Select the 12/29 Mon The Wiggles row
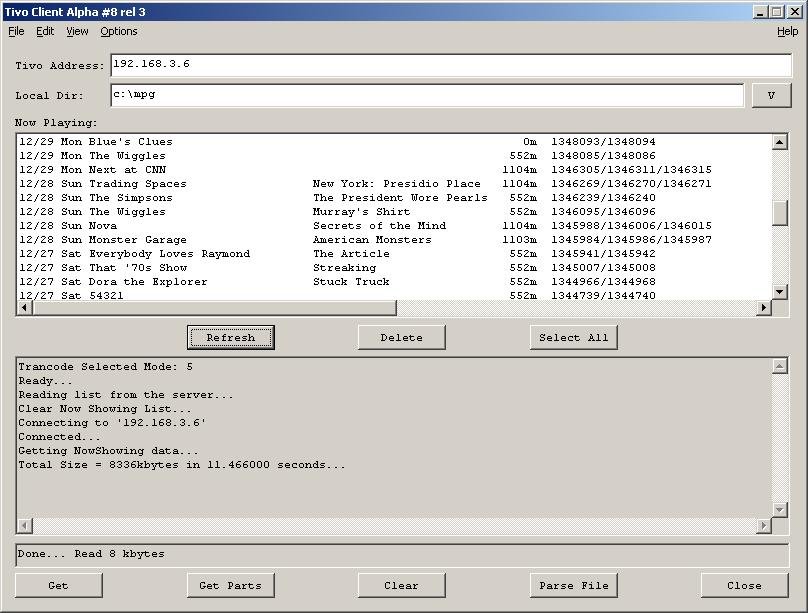 click(394, 156)
